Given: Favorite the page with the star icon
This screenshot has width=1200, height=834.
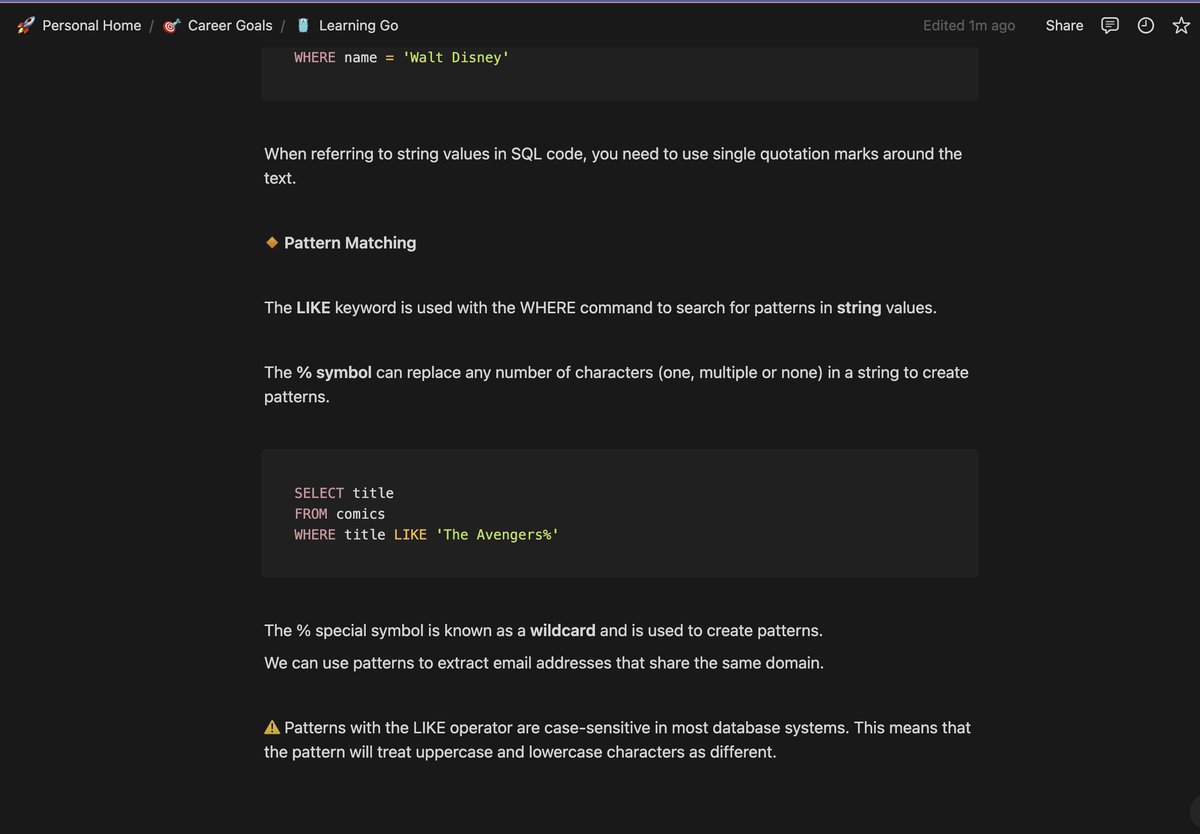Looking at the screenshot, I should pos(1181,25).
